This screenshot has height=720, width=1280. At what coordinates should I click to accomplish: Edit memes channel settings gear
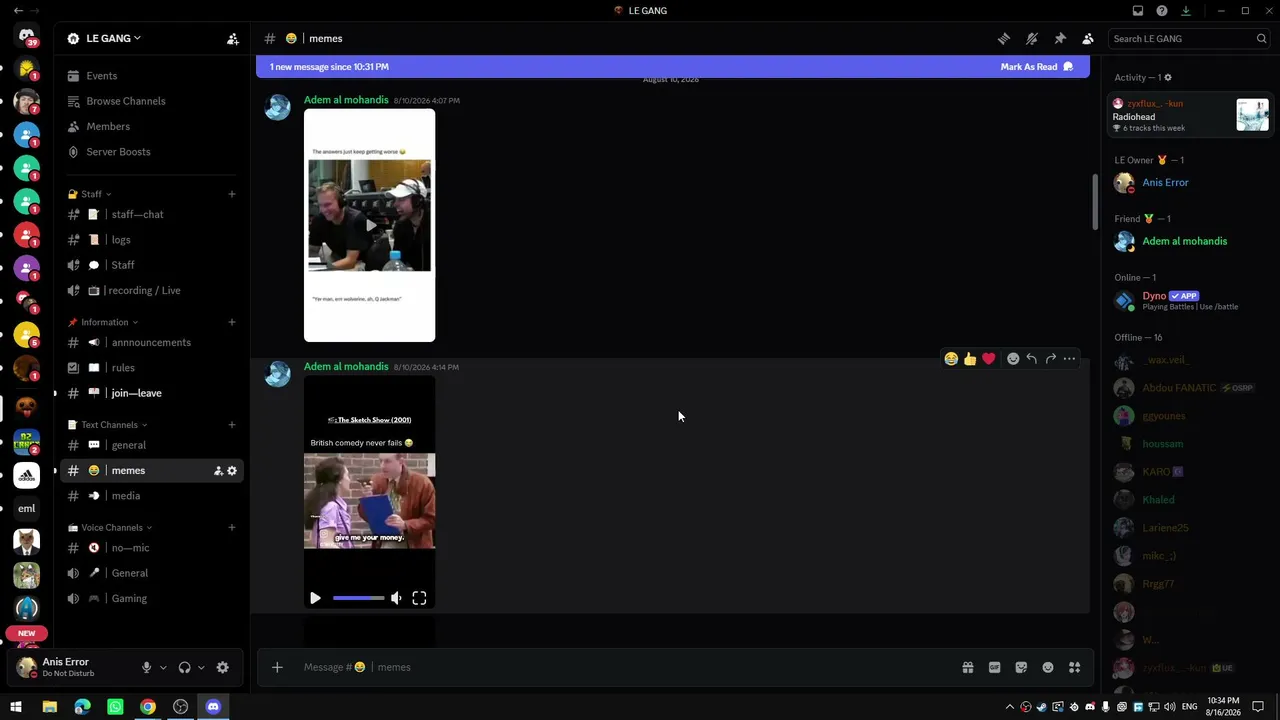point(232,471)
